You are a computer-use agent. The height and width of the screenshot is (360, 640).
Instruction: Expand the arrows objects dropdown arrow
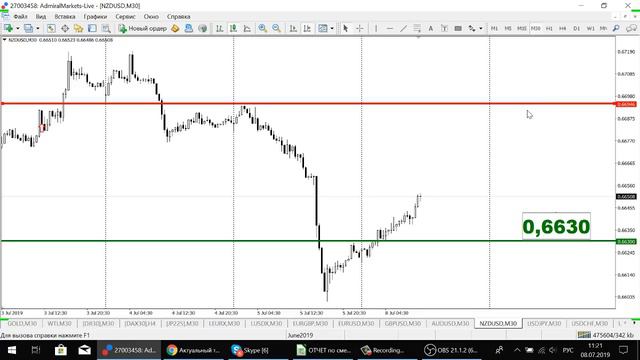click(481, 28)
